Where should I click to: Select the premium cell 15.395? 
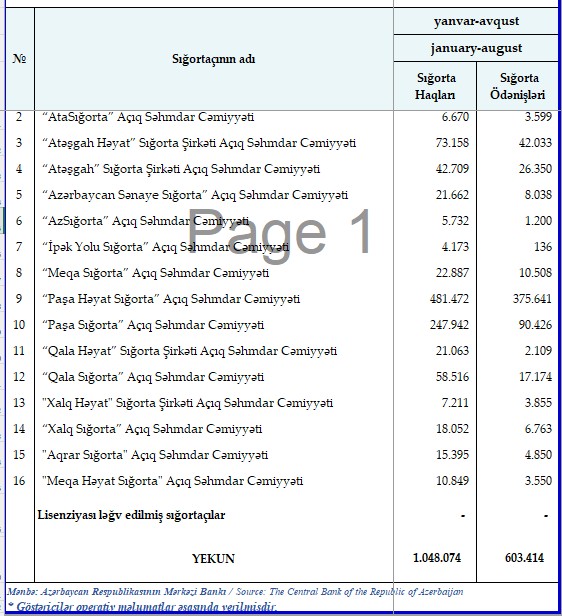point(452,455)
